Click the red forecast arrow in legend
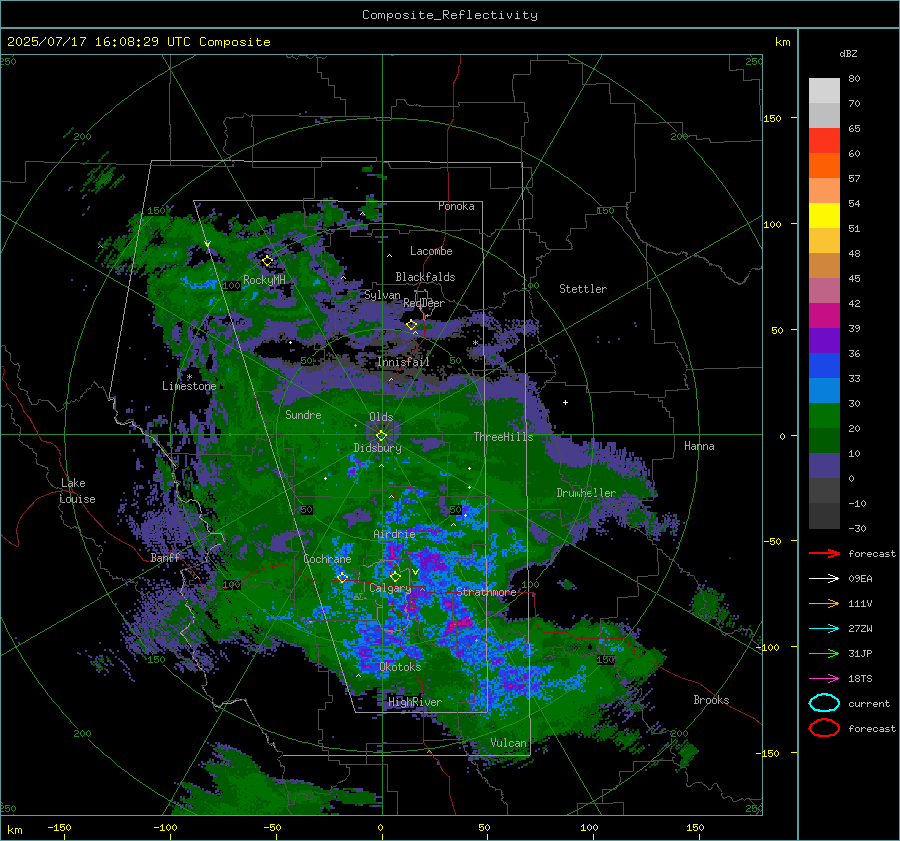The image size is (900, 841). pos(824,553)
